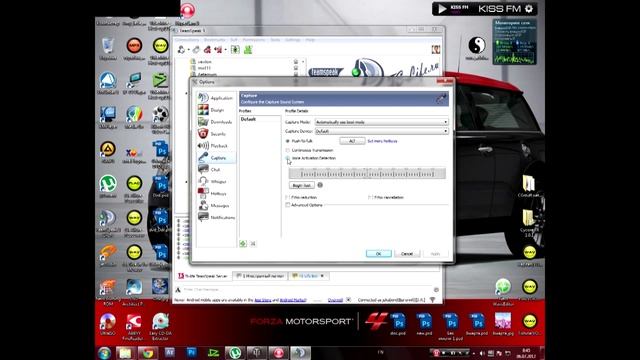Open the uTorrent desktop shortcut
The width and height of the screenshot is (640, 360).
click(108, 187)
